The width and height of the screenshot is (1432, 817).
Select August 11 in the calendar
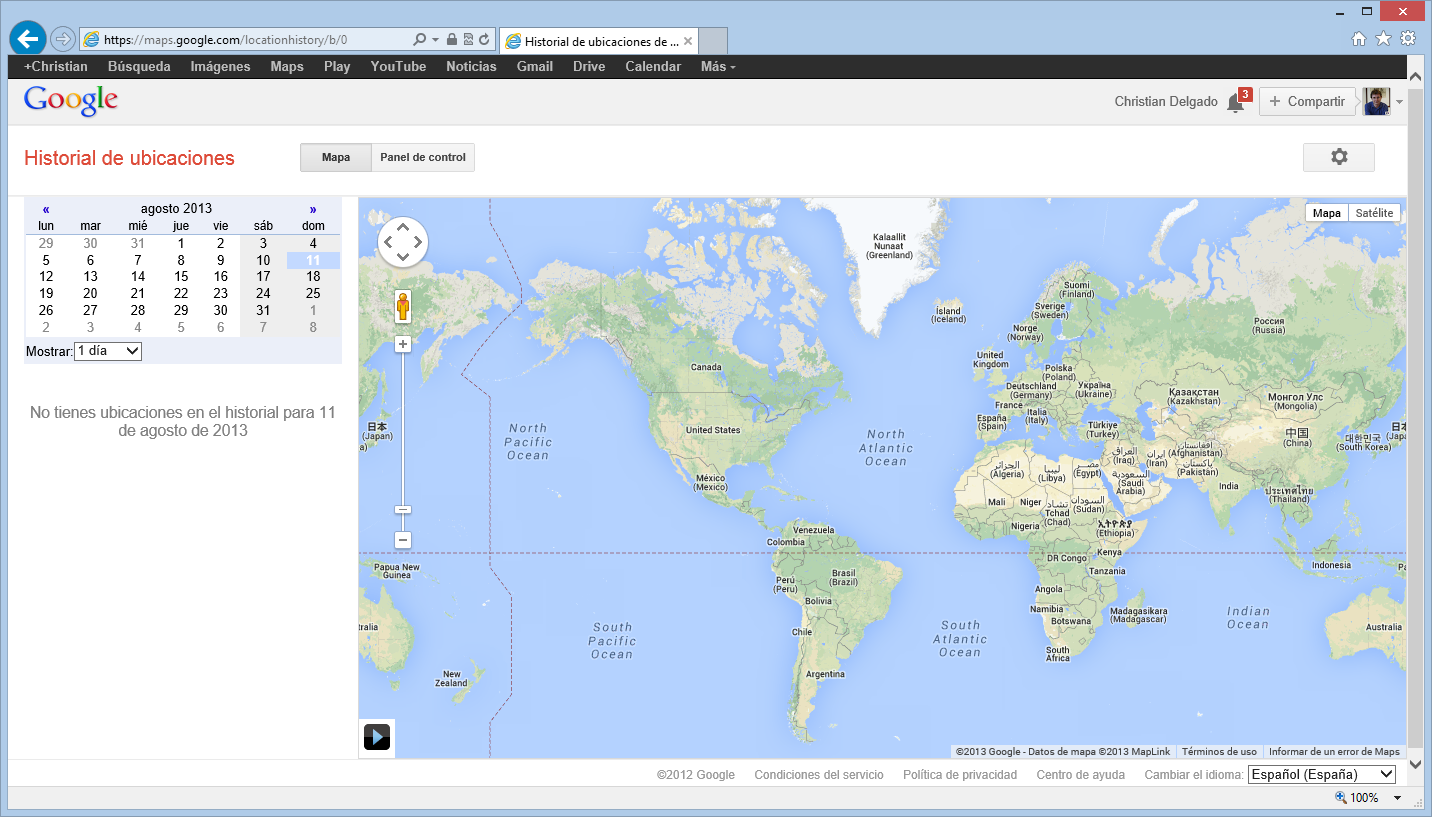pos(313,260)
